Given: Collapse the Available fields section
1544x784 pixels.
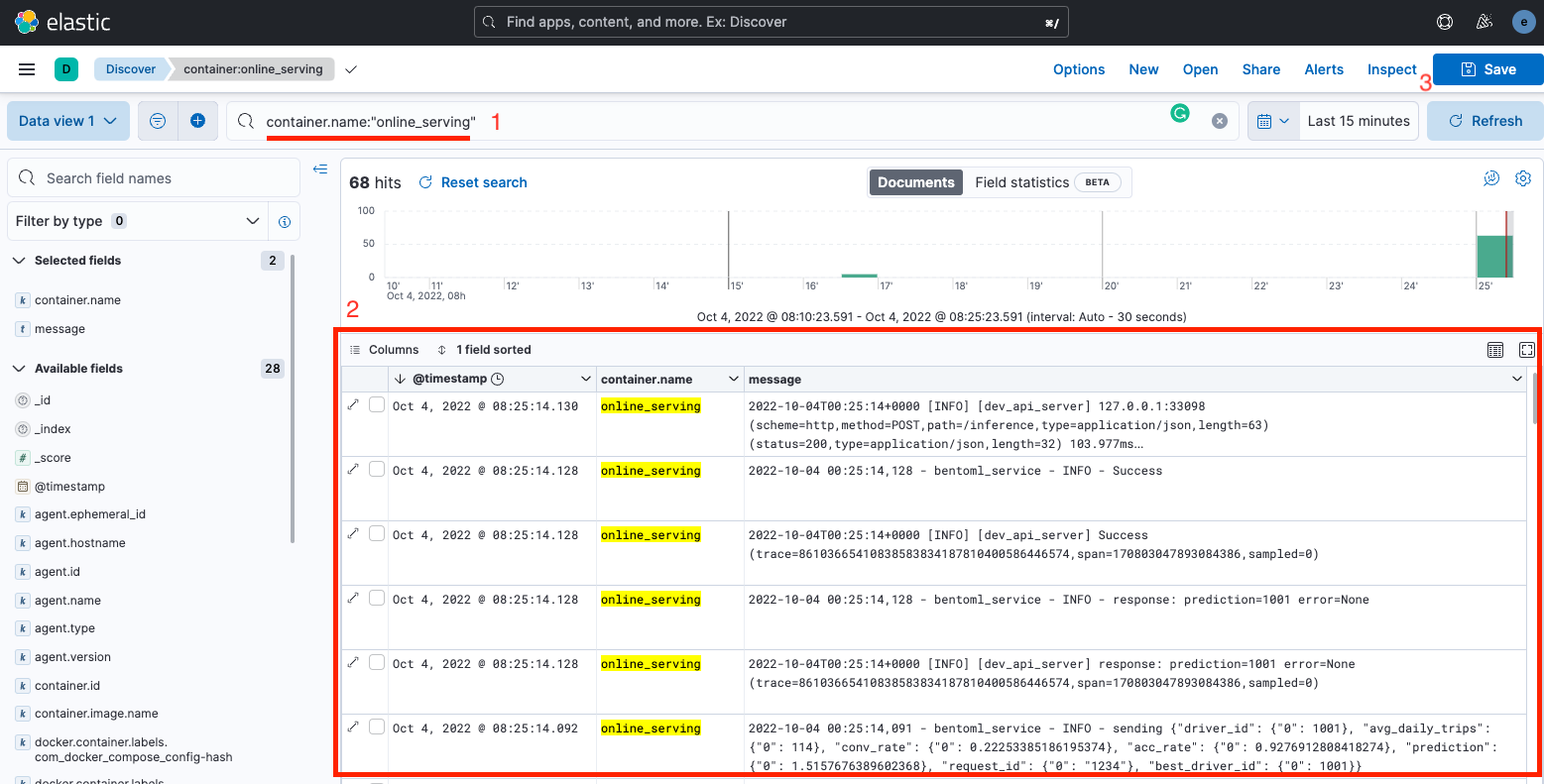Looking at the screenshot, I should pos(19,369).
